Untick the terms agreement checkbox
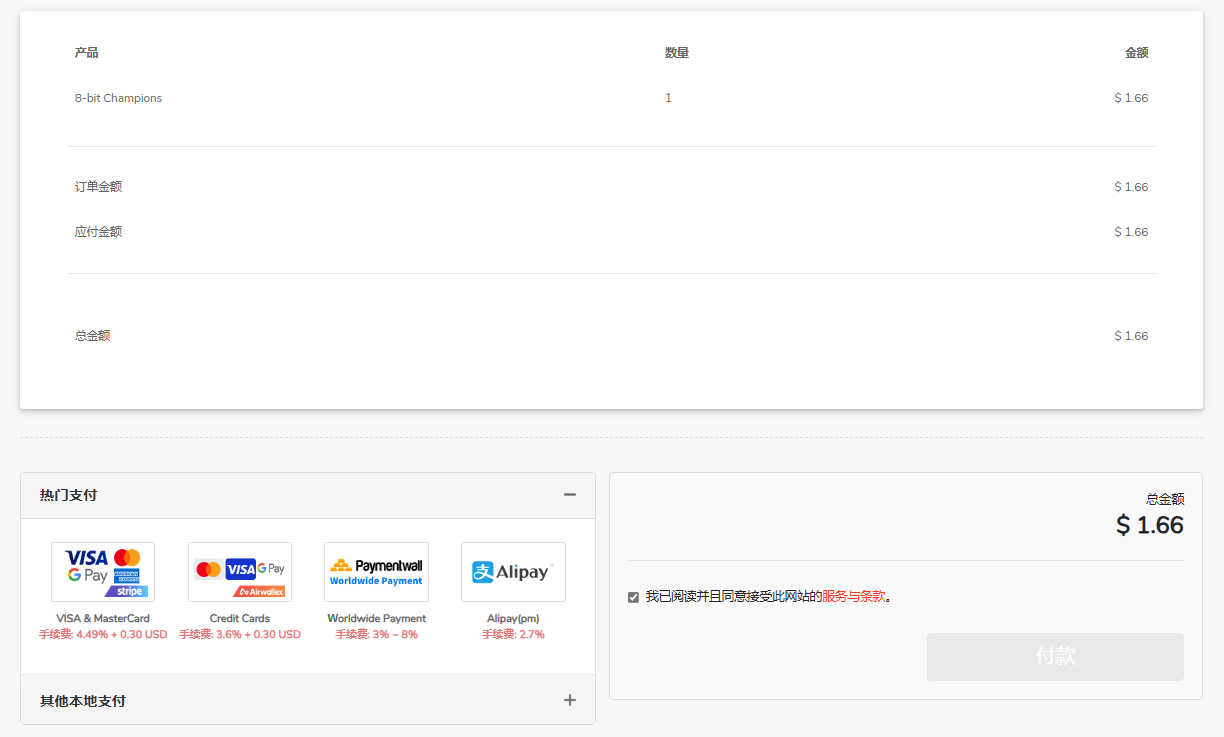The height and width of the screenshot is (737, 1224). (633, 597)
